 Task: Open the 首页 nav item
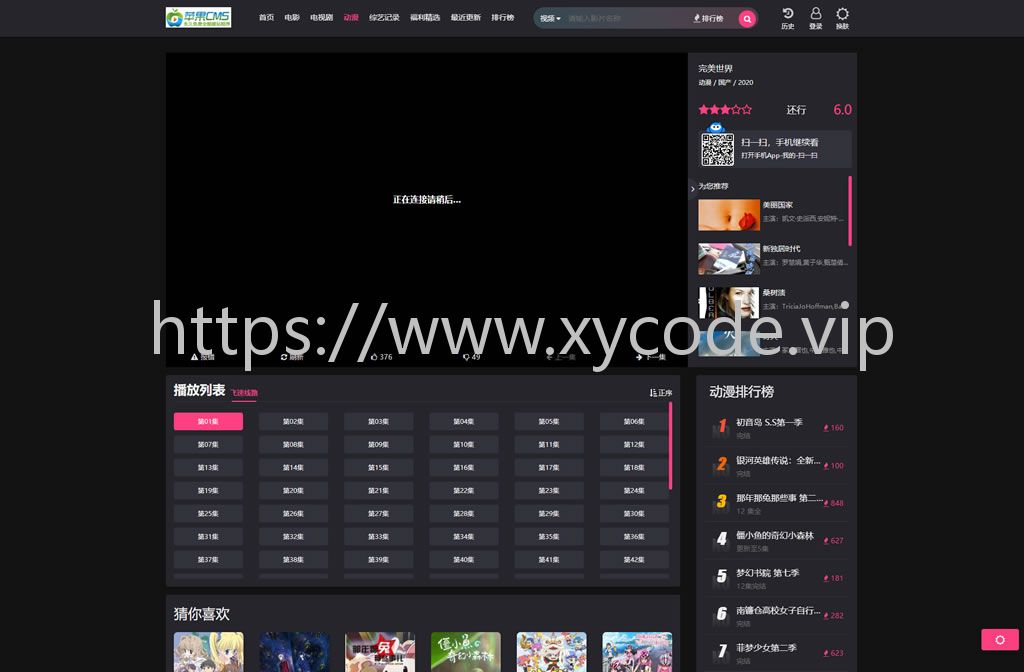266,18
